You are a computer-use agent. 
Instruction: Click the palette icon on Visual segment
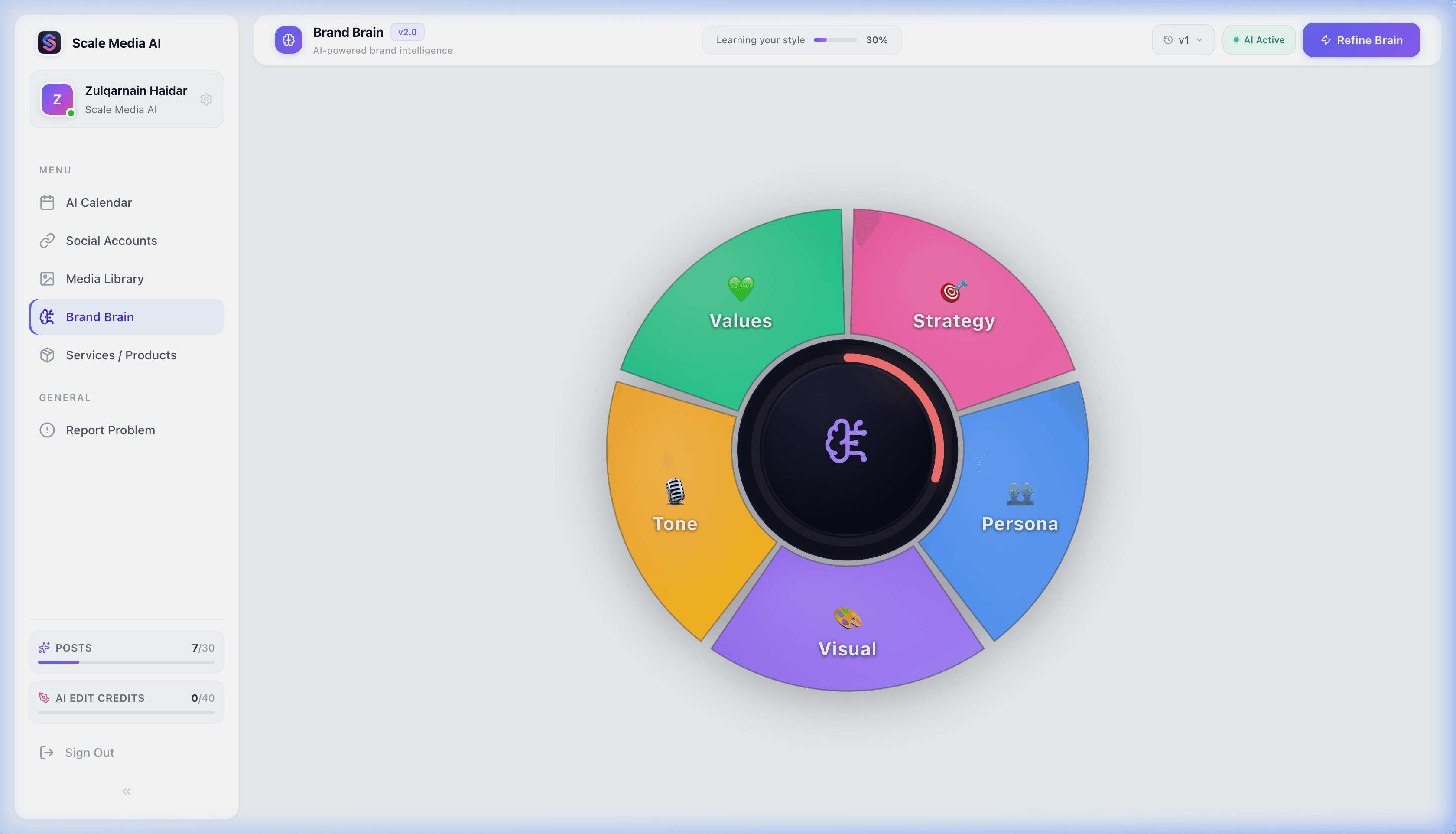point(847,618)
